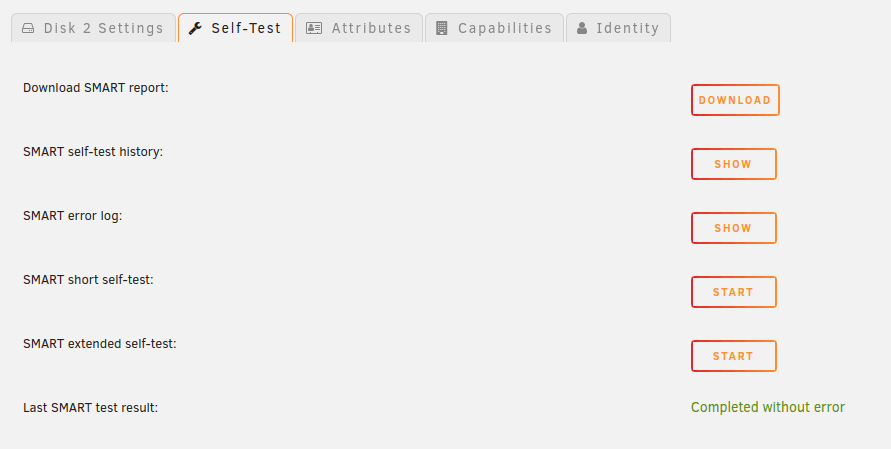
Task: Click the 'Last SMART test result:' label
Action: pyautogui.click(x=90, y=408)
